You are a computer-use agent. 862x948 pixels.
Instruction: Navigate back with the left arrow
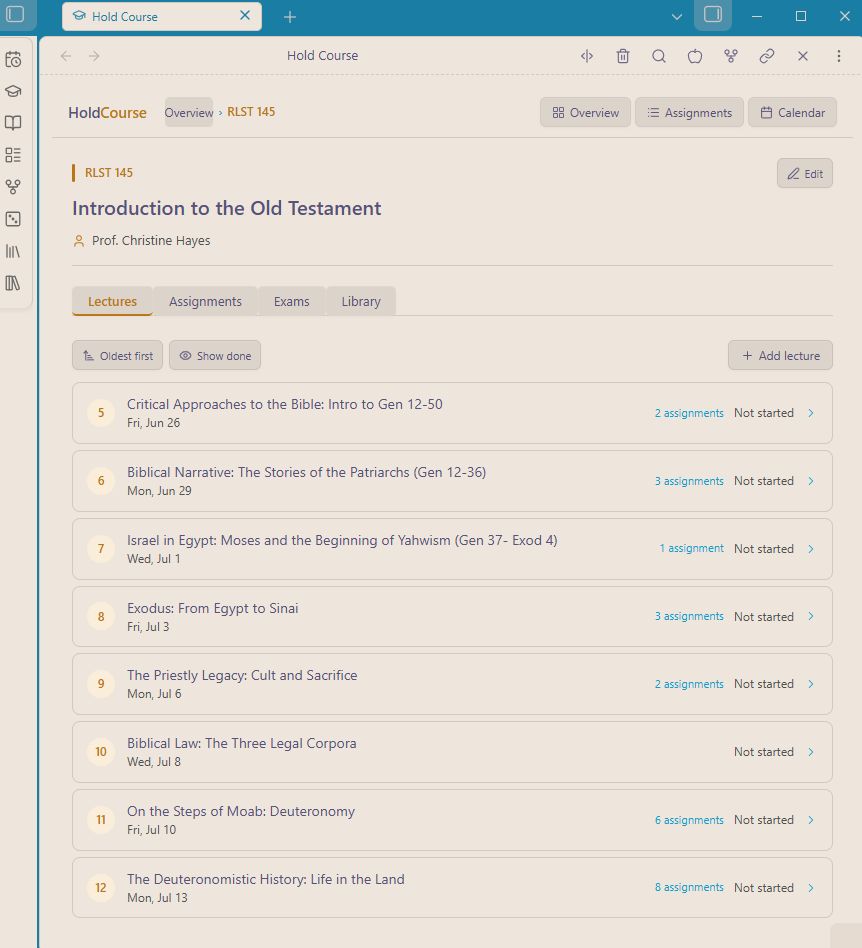tap(66, 56)
